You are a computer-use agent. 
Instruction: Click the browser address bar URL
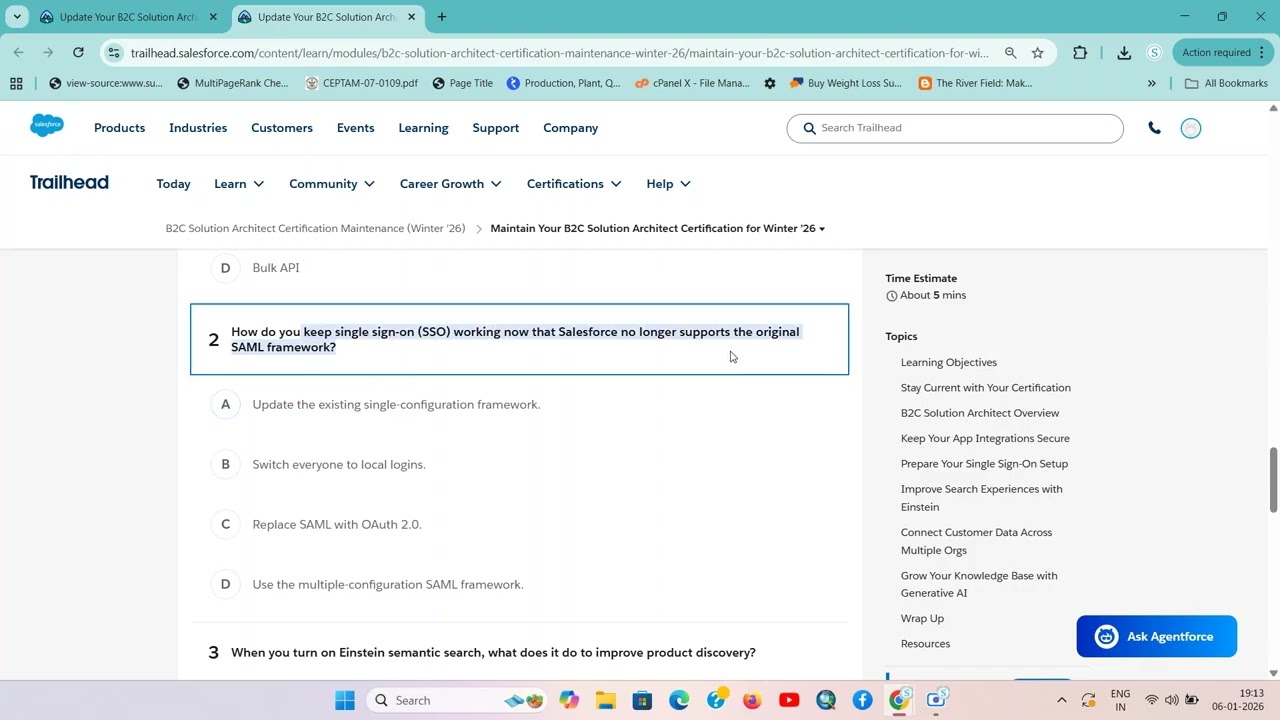click(559, 53)
